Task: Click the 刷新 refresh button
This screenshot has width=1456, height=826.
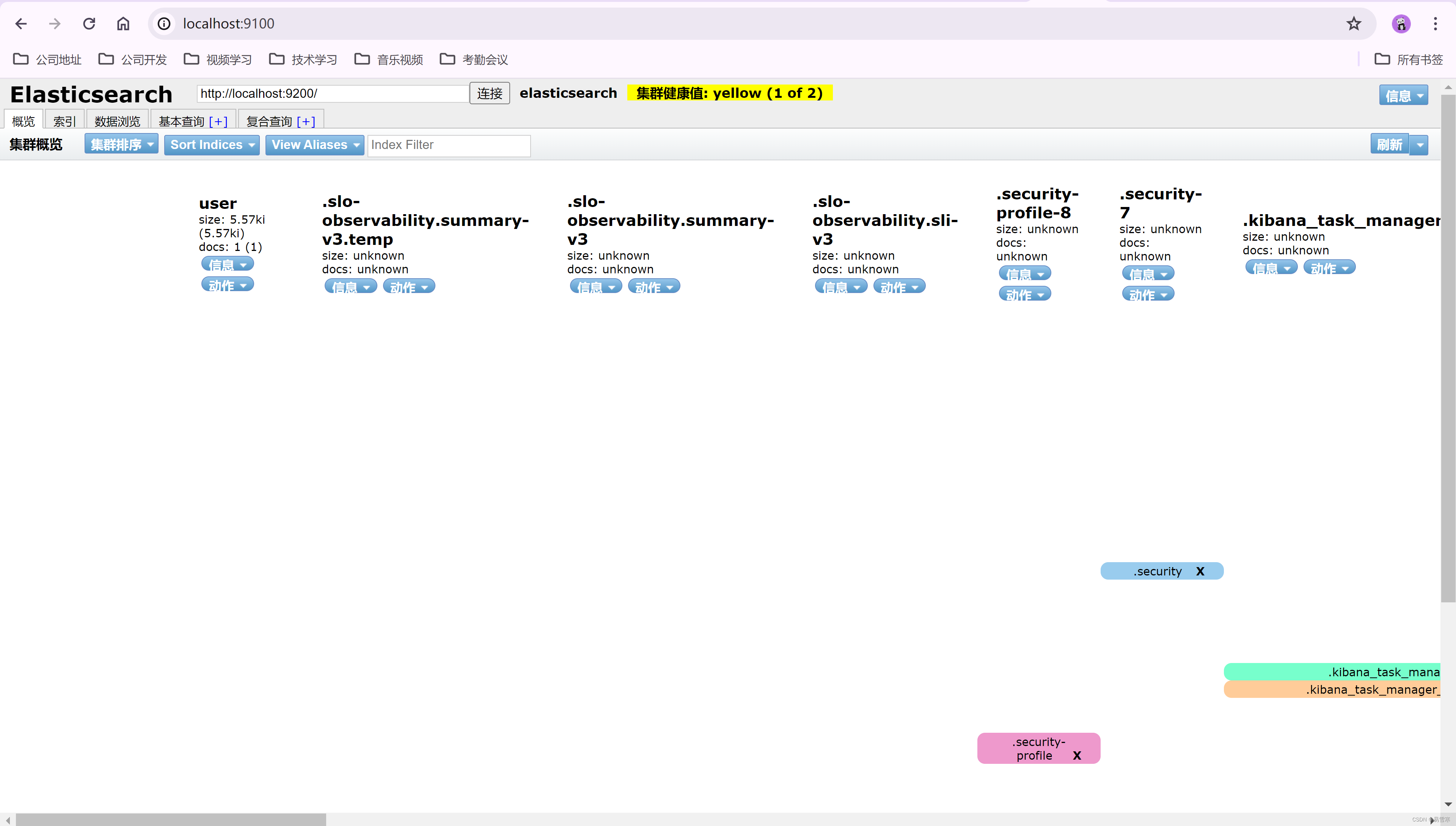Action: click(1390, 144)
